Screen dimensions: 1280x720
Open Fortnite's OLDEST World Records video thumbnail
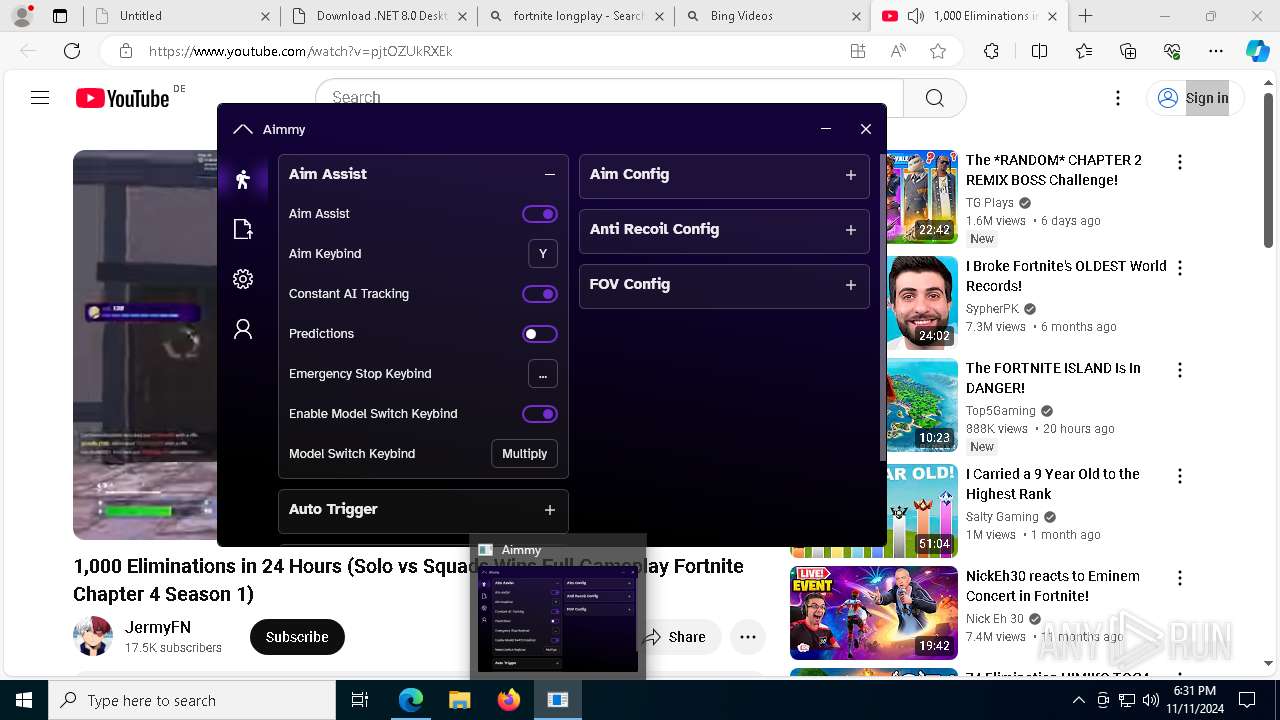coord(920,303)
